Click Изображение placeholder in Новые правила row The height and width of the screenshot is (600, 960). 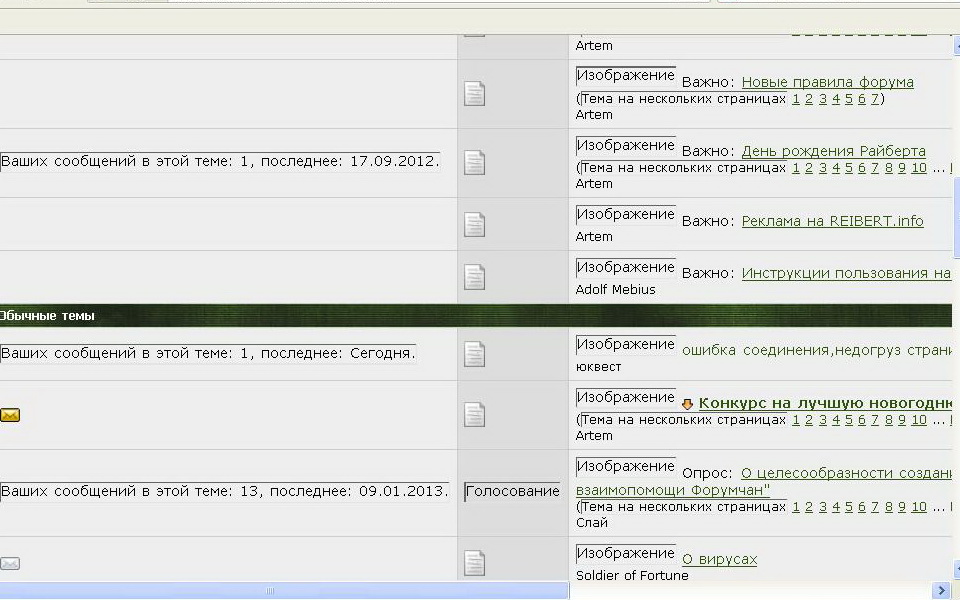click(626, 76)
